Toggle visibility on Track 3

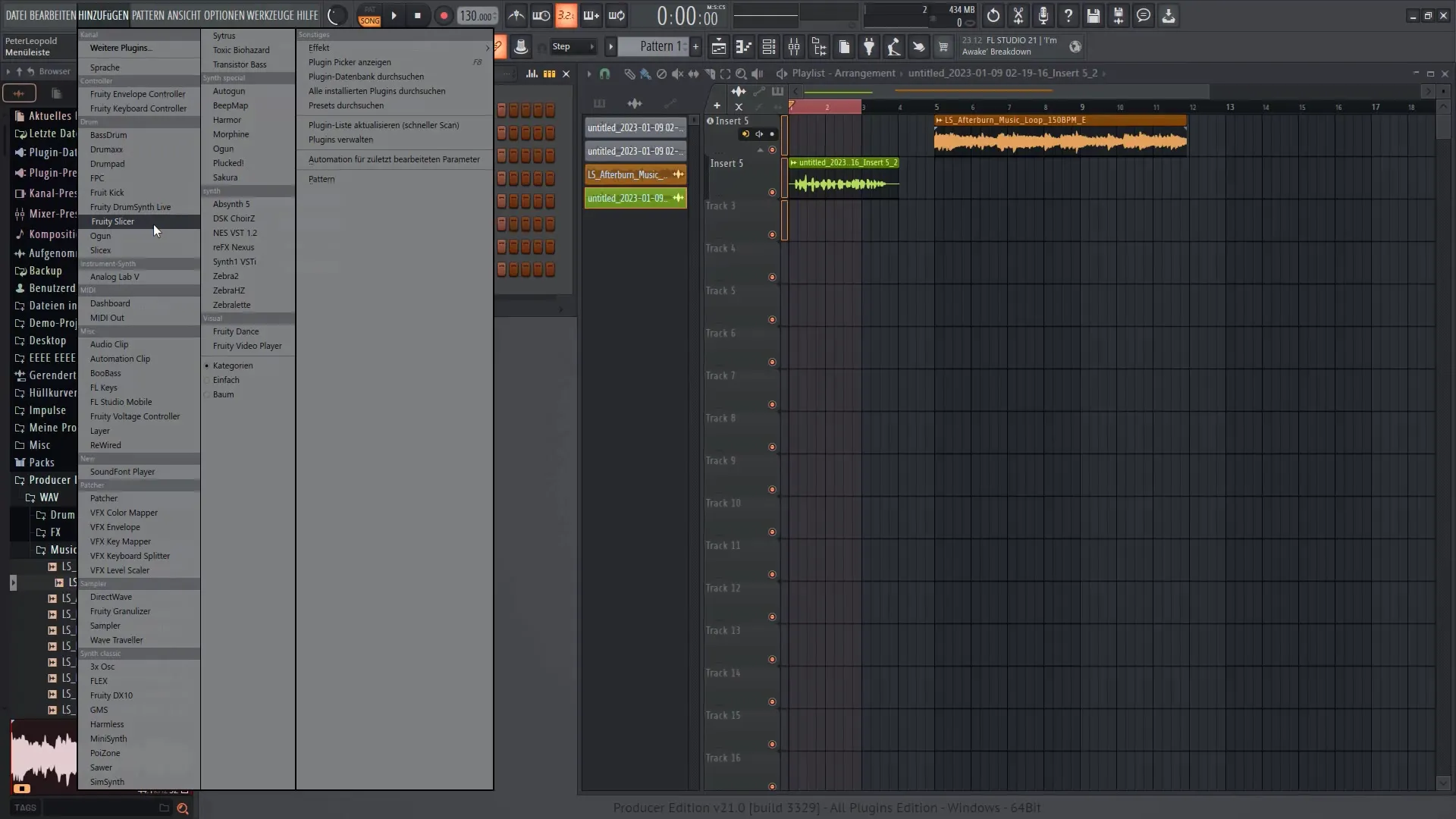(x=772, y=234)
